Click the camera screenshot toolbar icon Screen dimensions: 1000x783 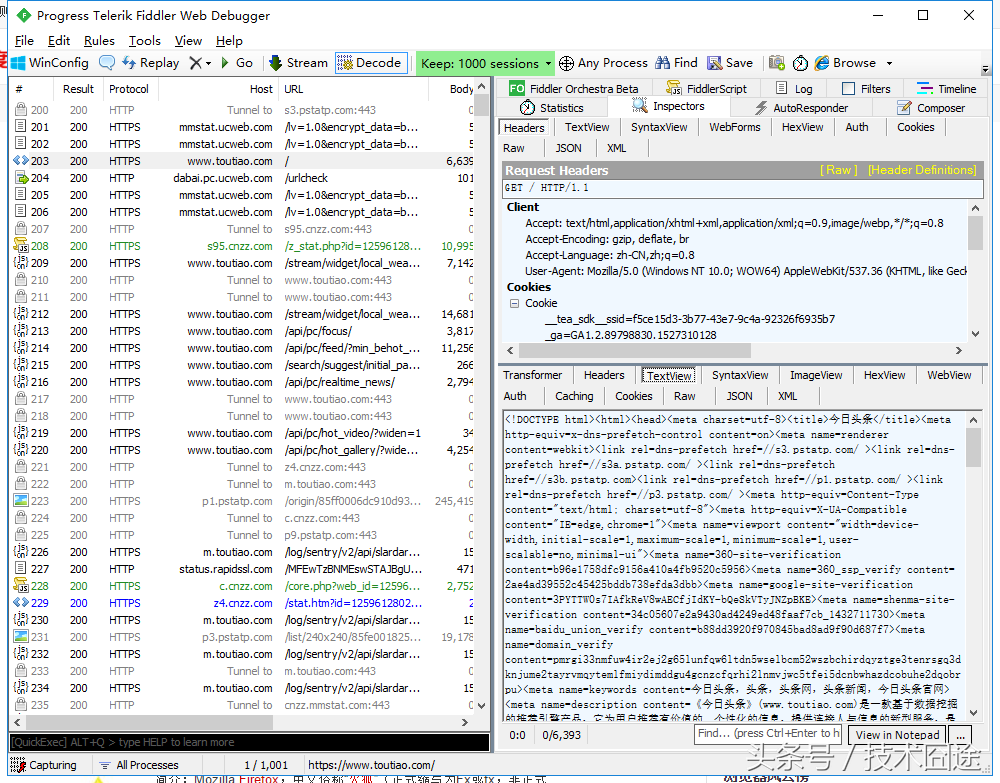point(776,62)
